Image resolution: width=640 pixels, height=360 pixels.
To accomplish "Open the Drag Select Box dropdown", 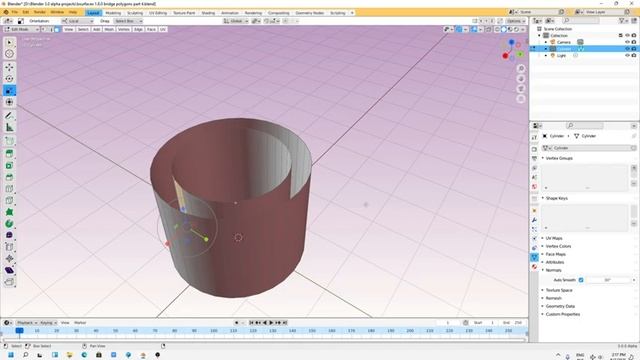I will (128, 21).
